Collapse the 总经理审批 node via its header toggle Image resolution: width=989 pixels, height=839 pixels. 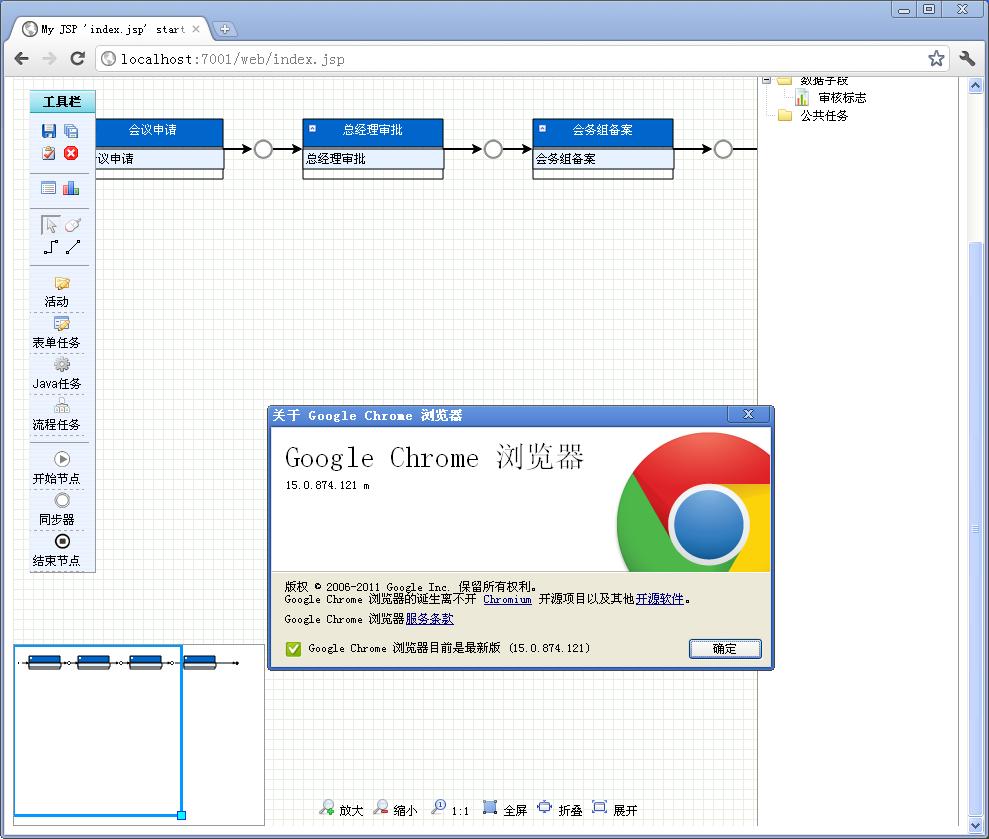click(312, 129)
